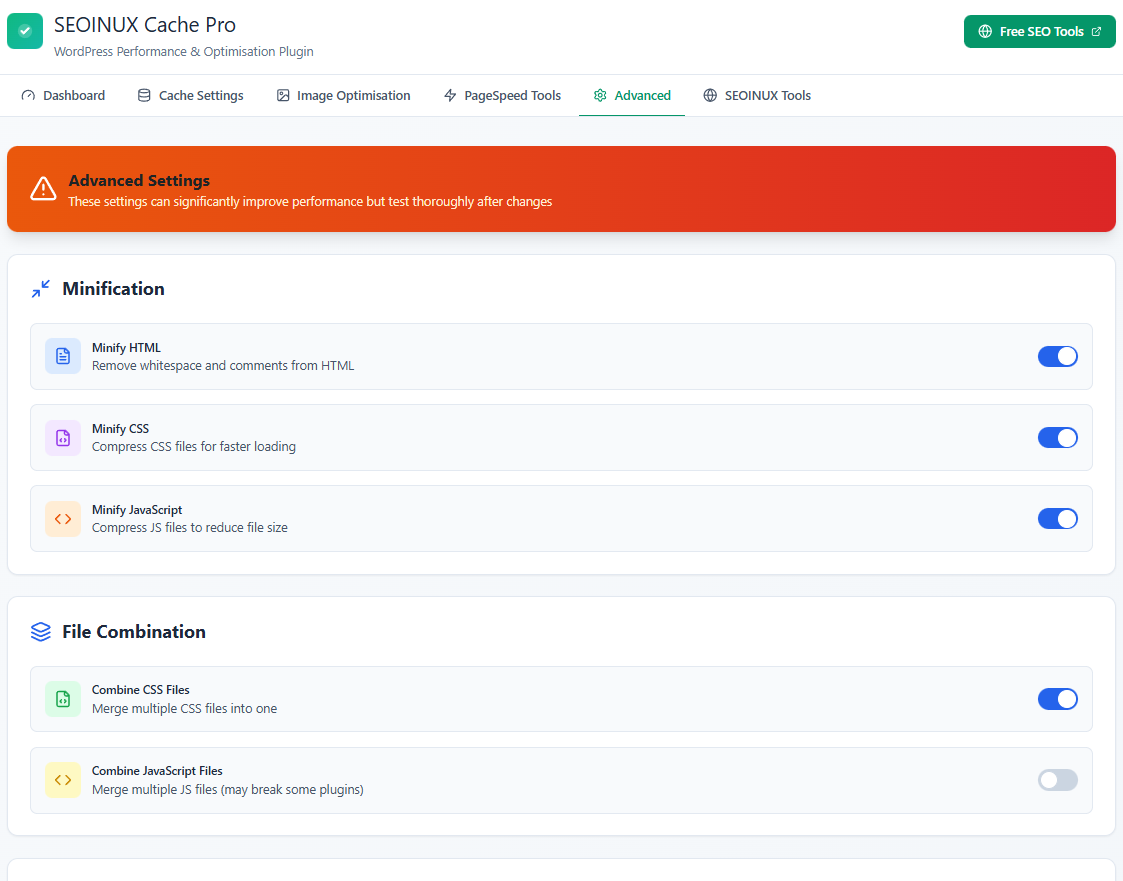Open the PageSpeed Tools tab
Screen dimensions: 1123x881
click(502, 96)
